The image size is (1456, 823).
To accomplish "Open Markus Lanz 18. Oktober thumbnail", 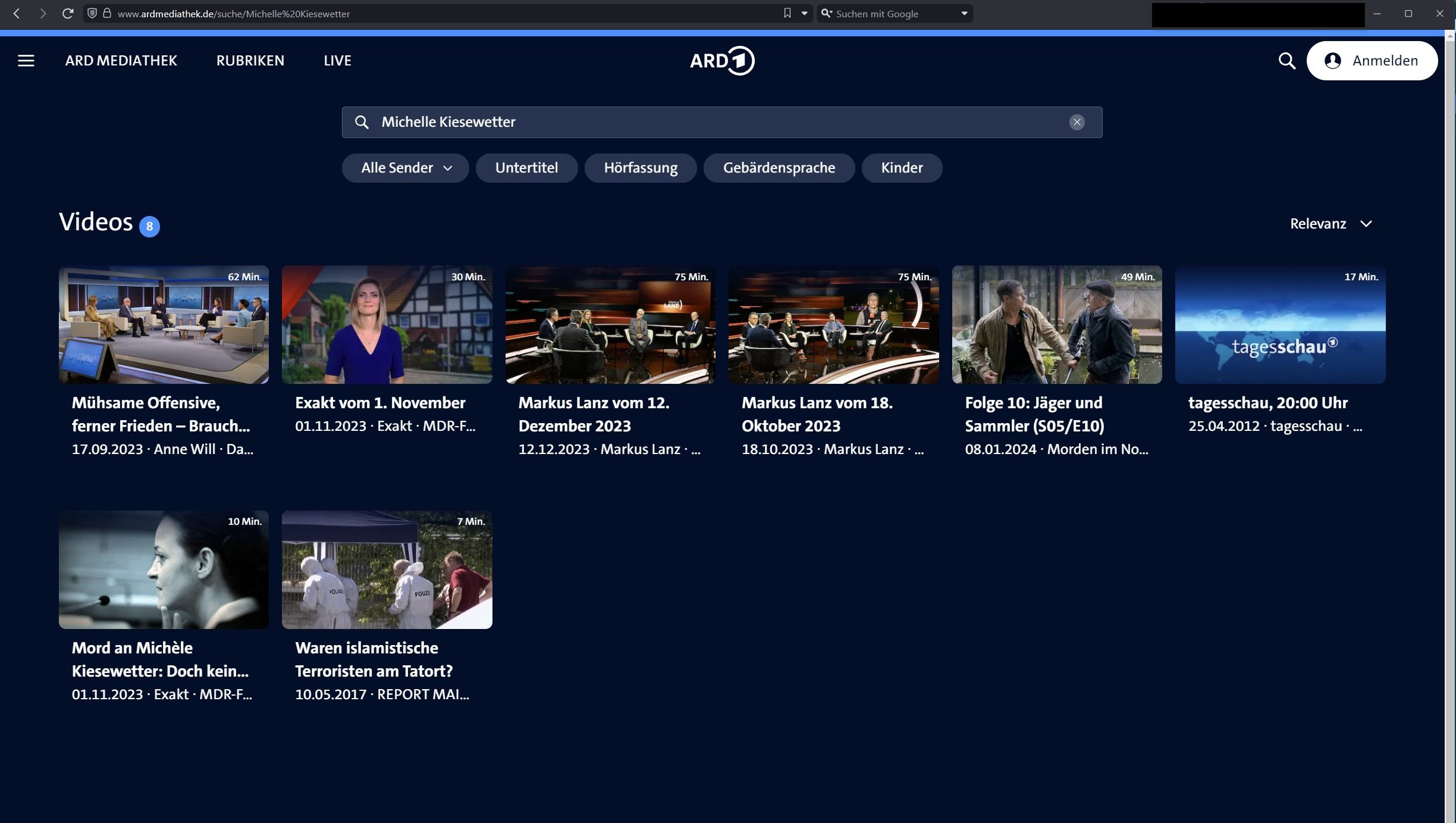I will click(x=834, y=324).
